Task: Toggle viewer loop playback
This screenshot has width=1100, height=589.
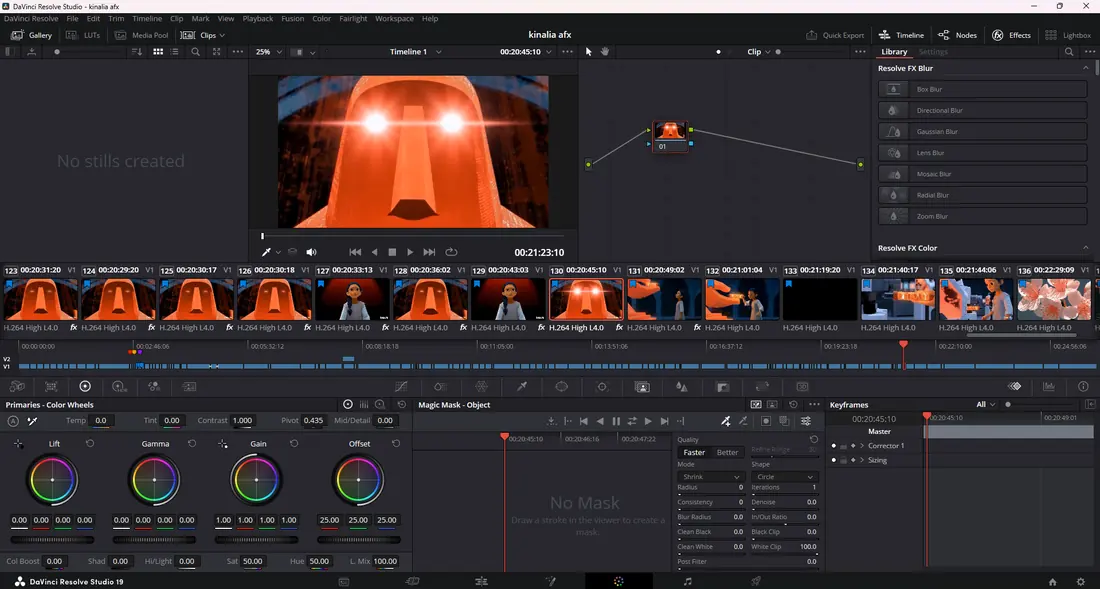Action: (x=451, y=252)
